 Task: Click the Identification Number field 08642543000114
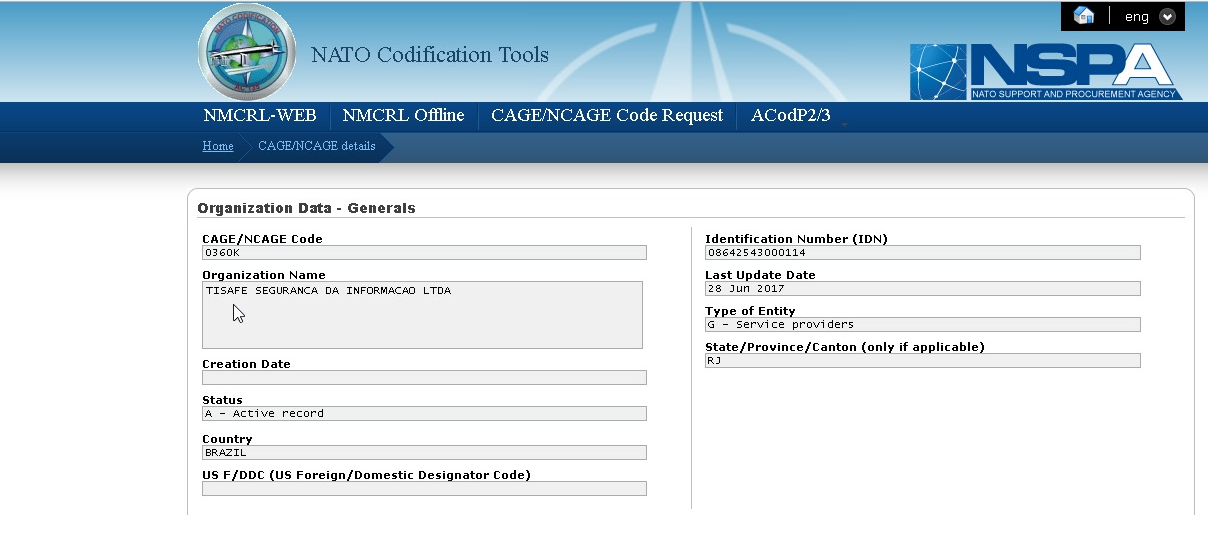pos(922,252)
